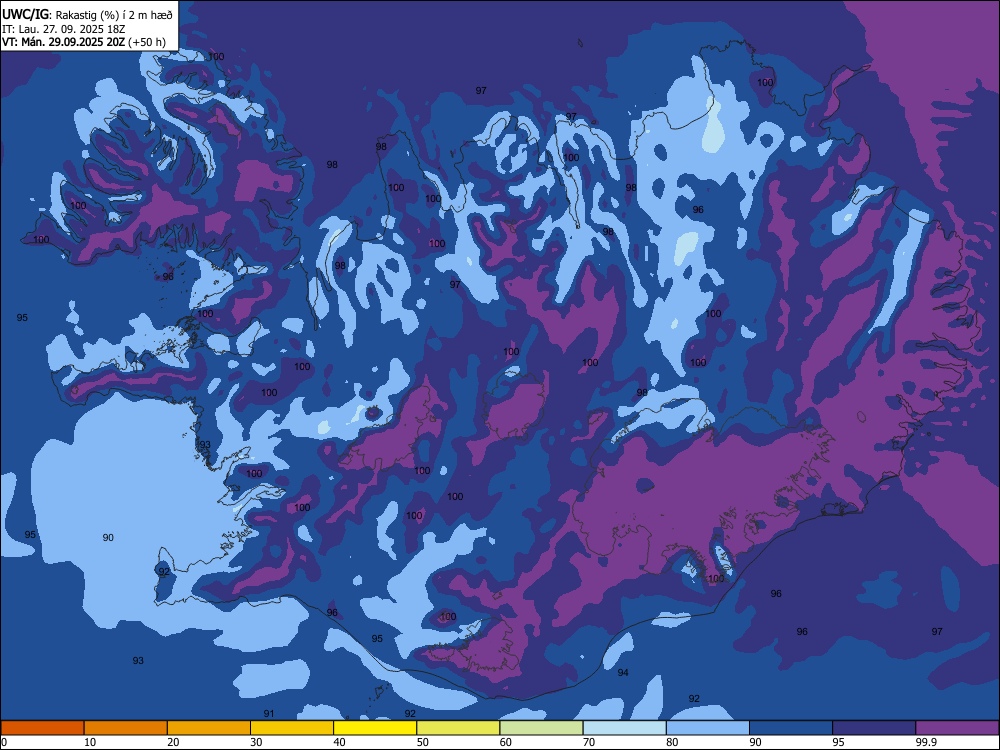Screen dimensions: 1000x750
Task: Click the legend tick label '20'
Action: pos(173,742)
